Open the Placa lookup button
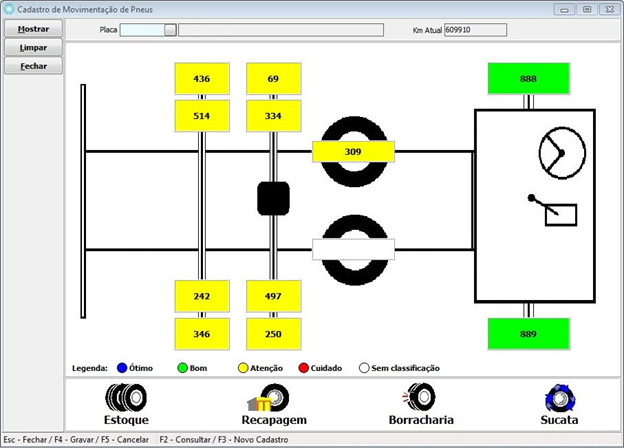The height and width of the screenshot is (448, 624). (x=170, y=30)
